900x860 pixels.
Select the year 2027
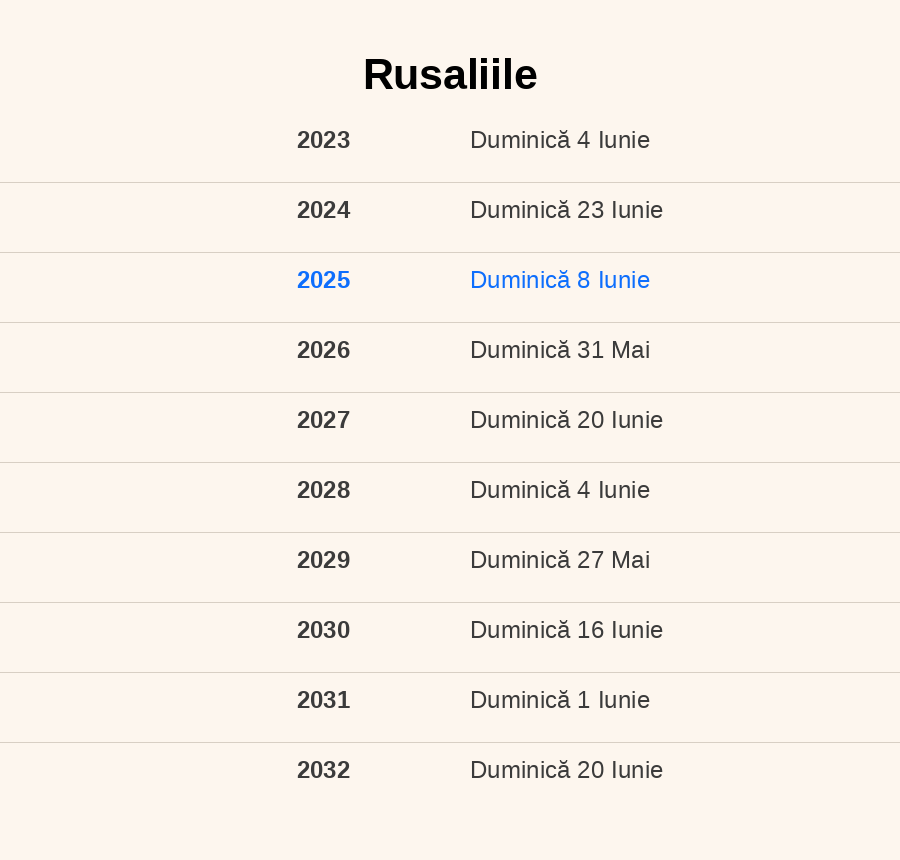point(323,420)
